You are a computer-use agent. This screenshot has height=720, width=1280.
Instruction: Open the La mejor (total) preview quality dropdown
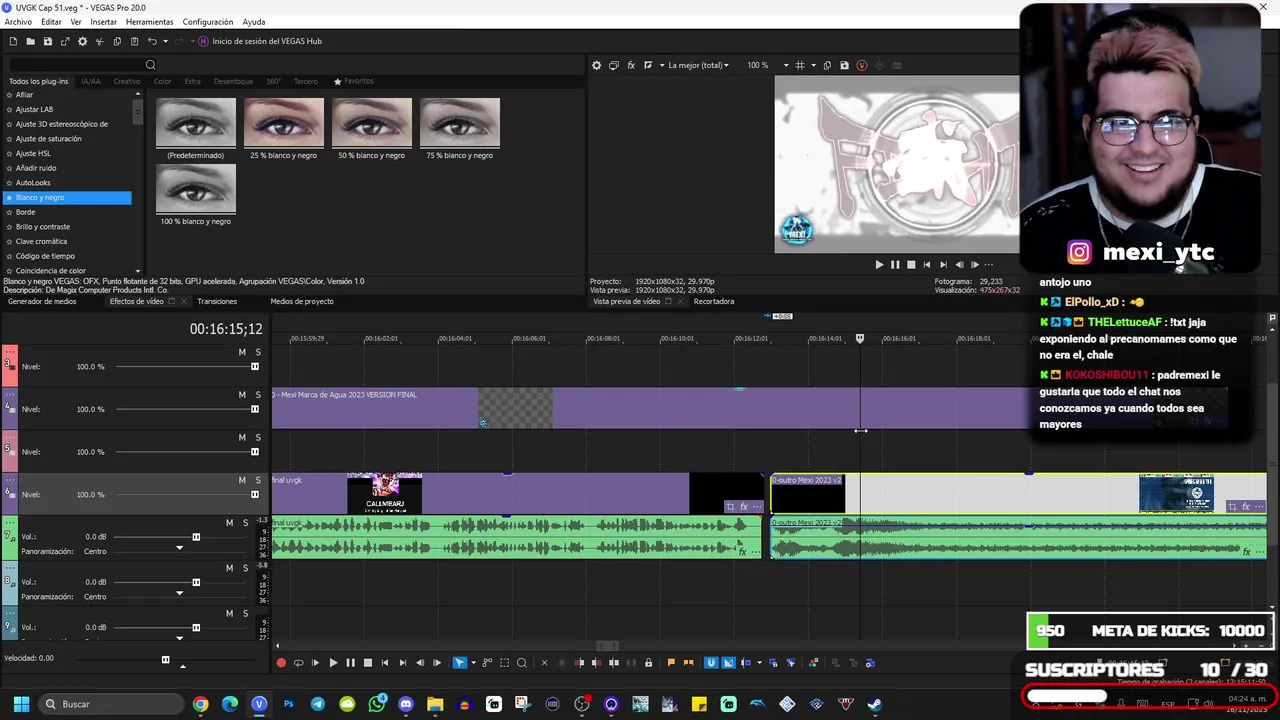[699, 65]
